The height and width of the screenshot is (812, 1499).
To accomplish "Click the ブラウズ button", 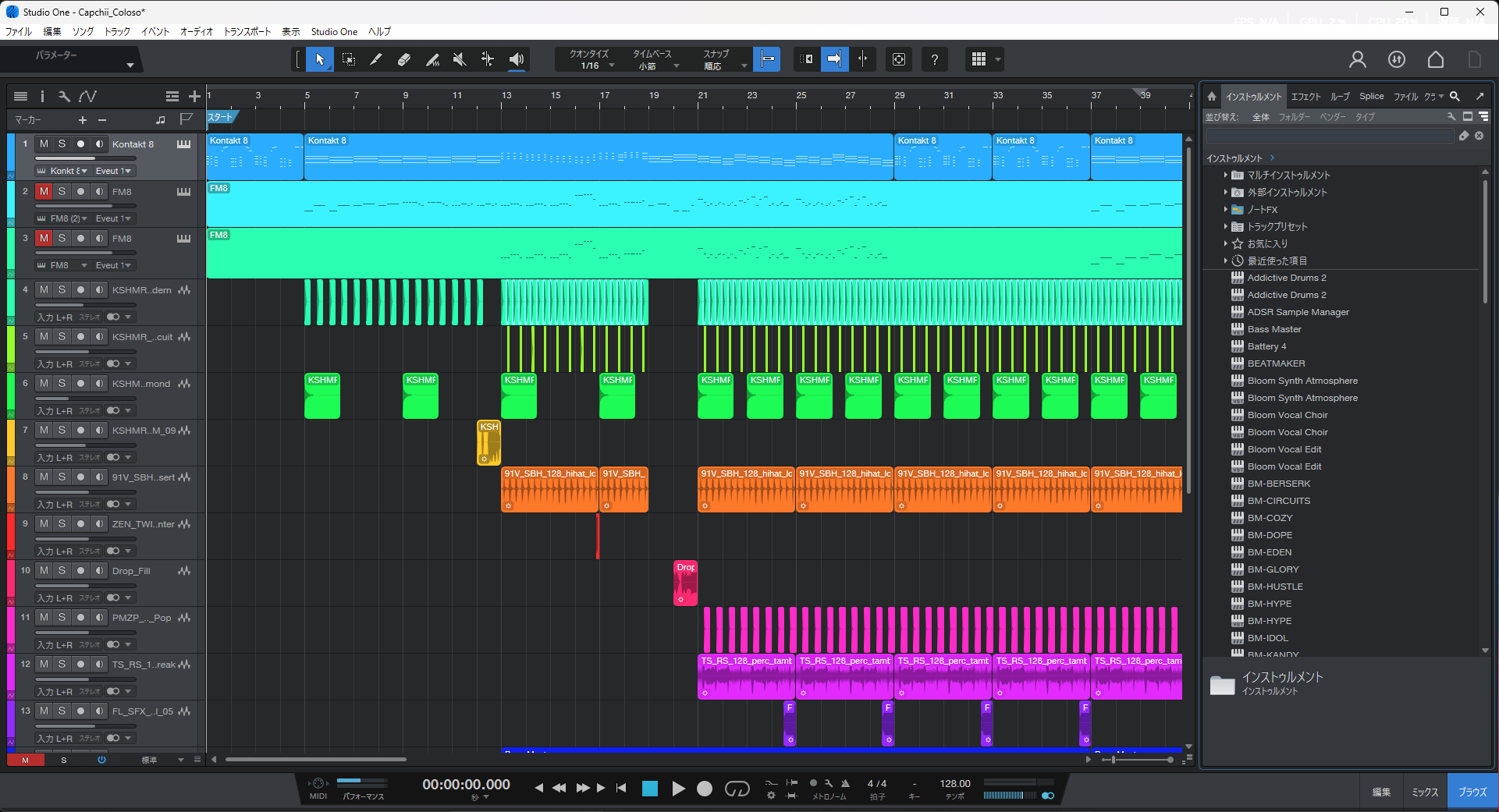I will coord(1472,792).
